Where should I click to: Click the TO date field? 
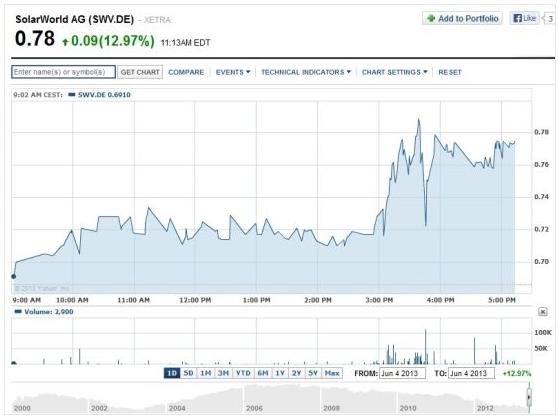471,373
